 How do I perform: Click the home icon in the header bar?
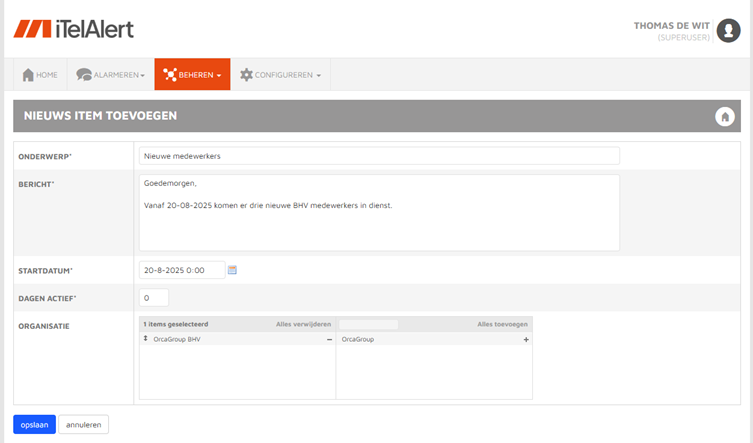click(725, 116)
